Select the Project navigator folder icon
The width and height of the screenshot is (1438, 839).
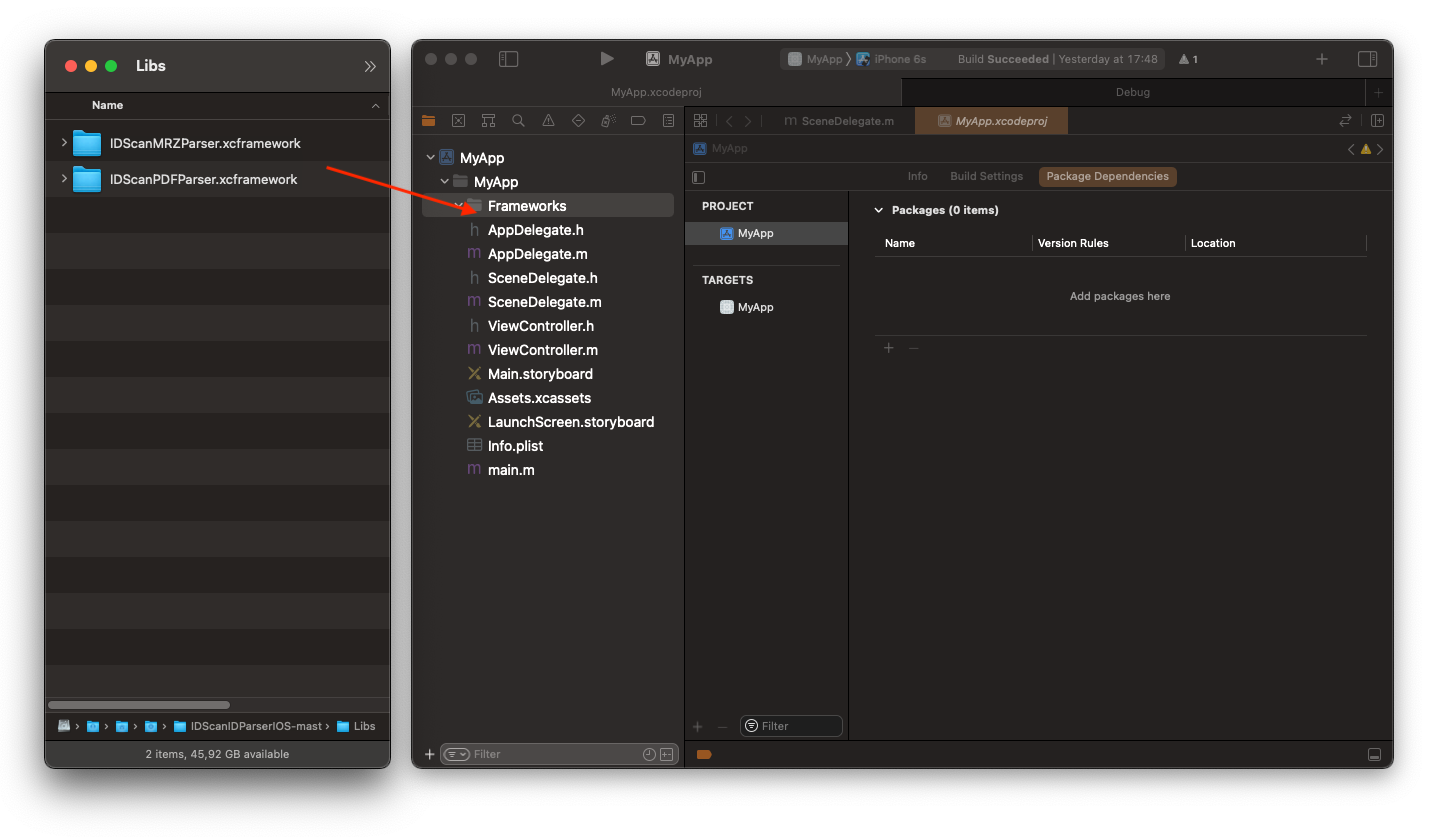[428, 120]
